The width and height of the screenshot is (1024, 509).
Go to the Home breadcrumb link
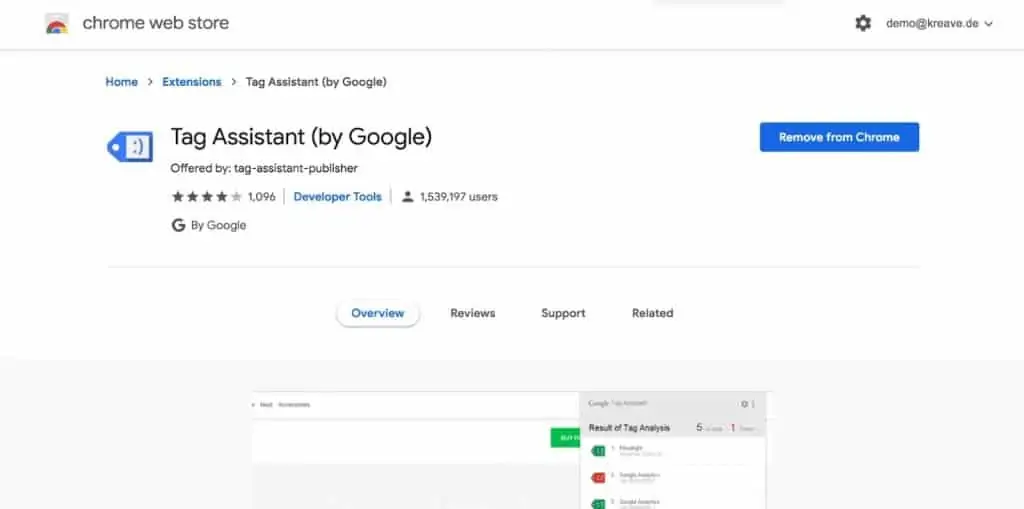pos(121,82)
